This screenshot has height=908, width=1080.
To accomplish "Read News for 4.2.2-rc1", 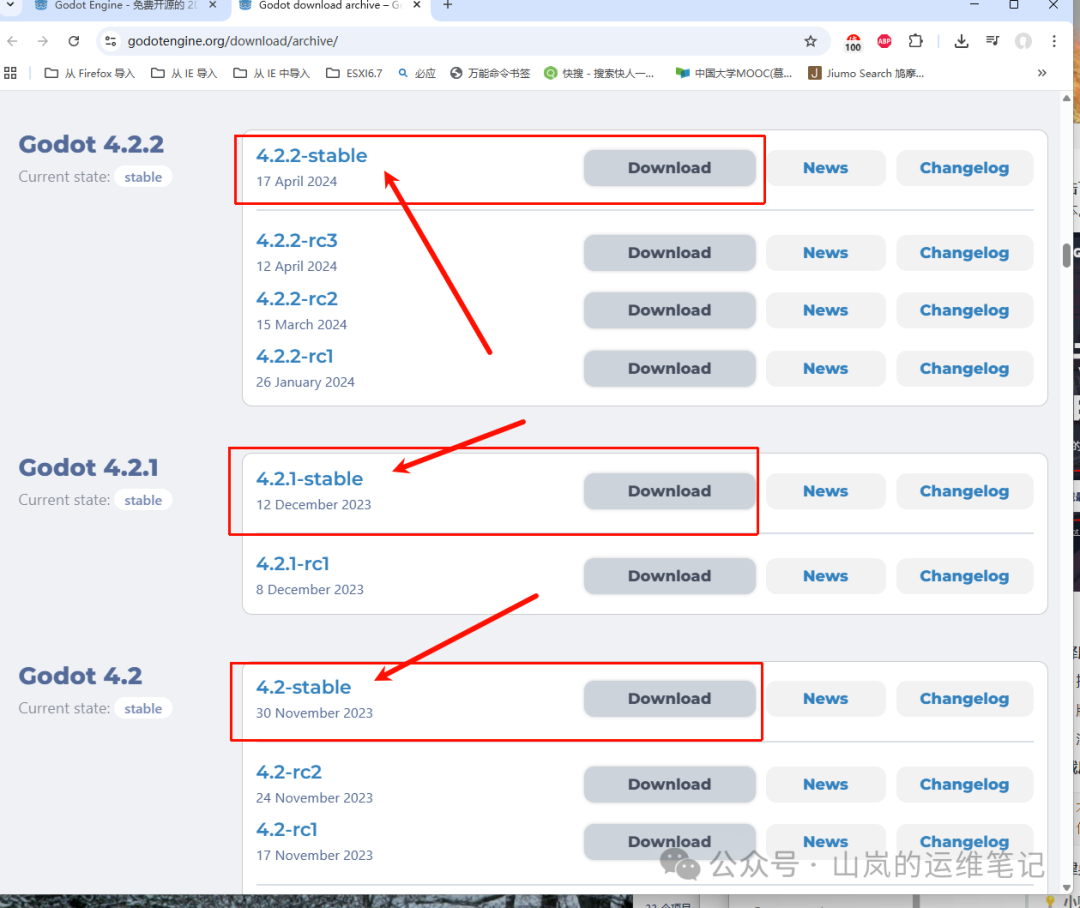I will pyautogui.click(x=825, y=369).
